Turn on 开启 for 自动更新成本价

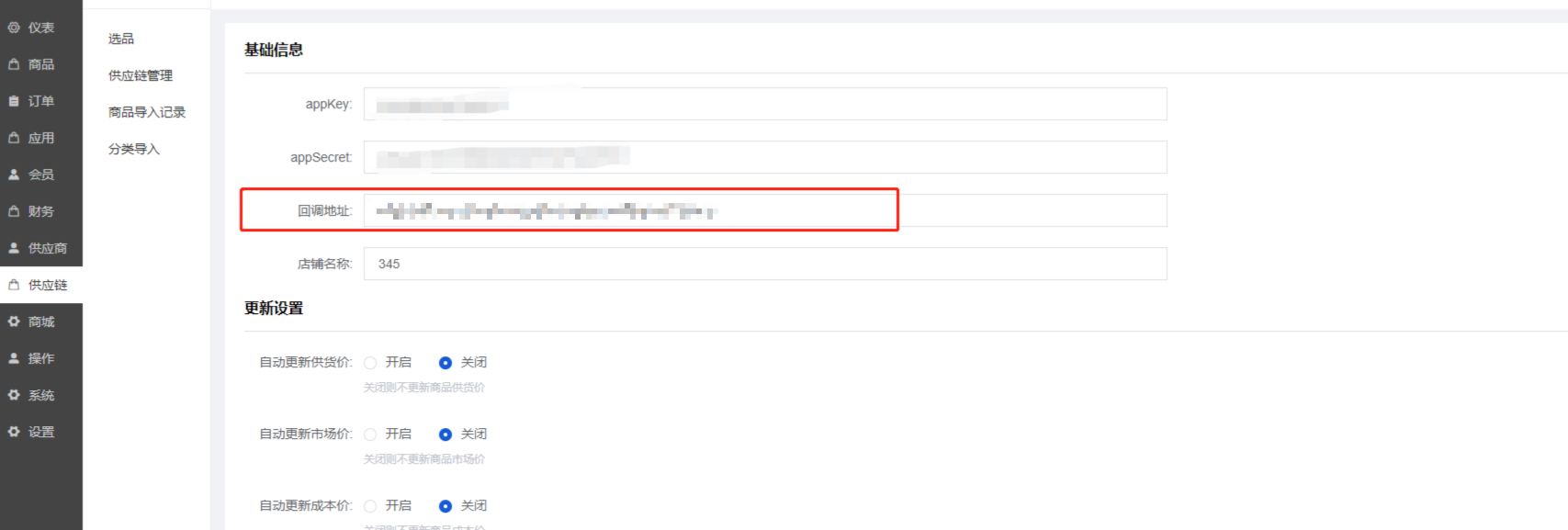tap(370, 506)
